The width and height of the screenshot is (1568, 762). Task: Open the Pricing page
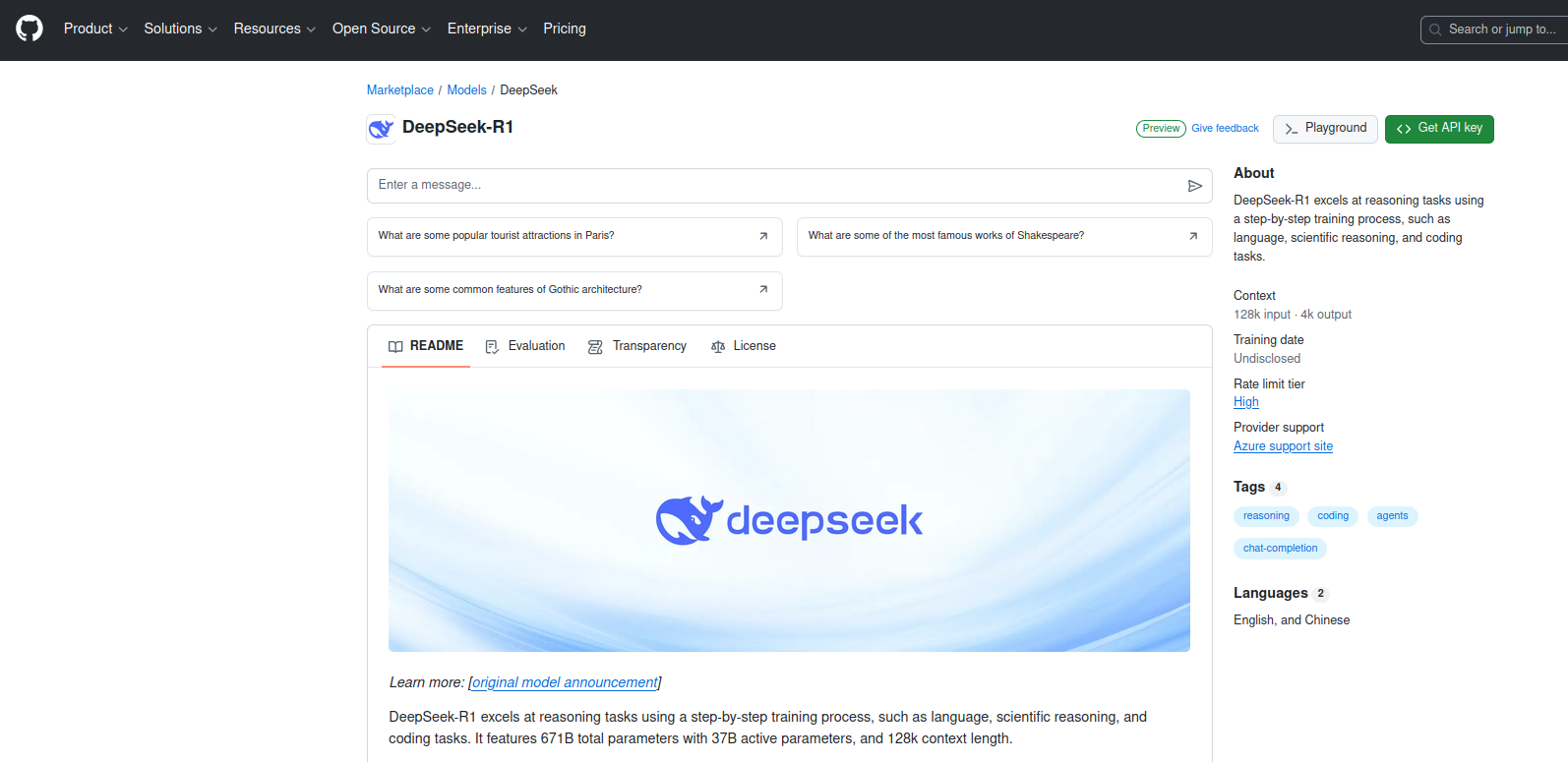pos(565,29)
